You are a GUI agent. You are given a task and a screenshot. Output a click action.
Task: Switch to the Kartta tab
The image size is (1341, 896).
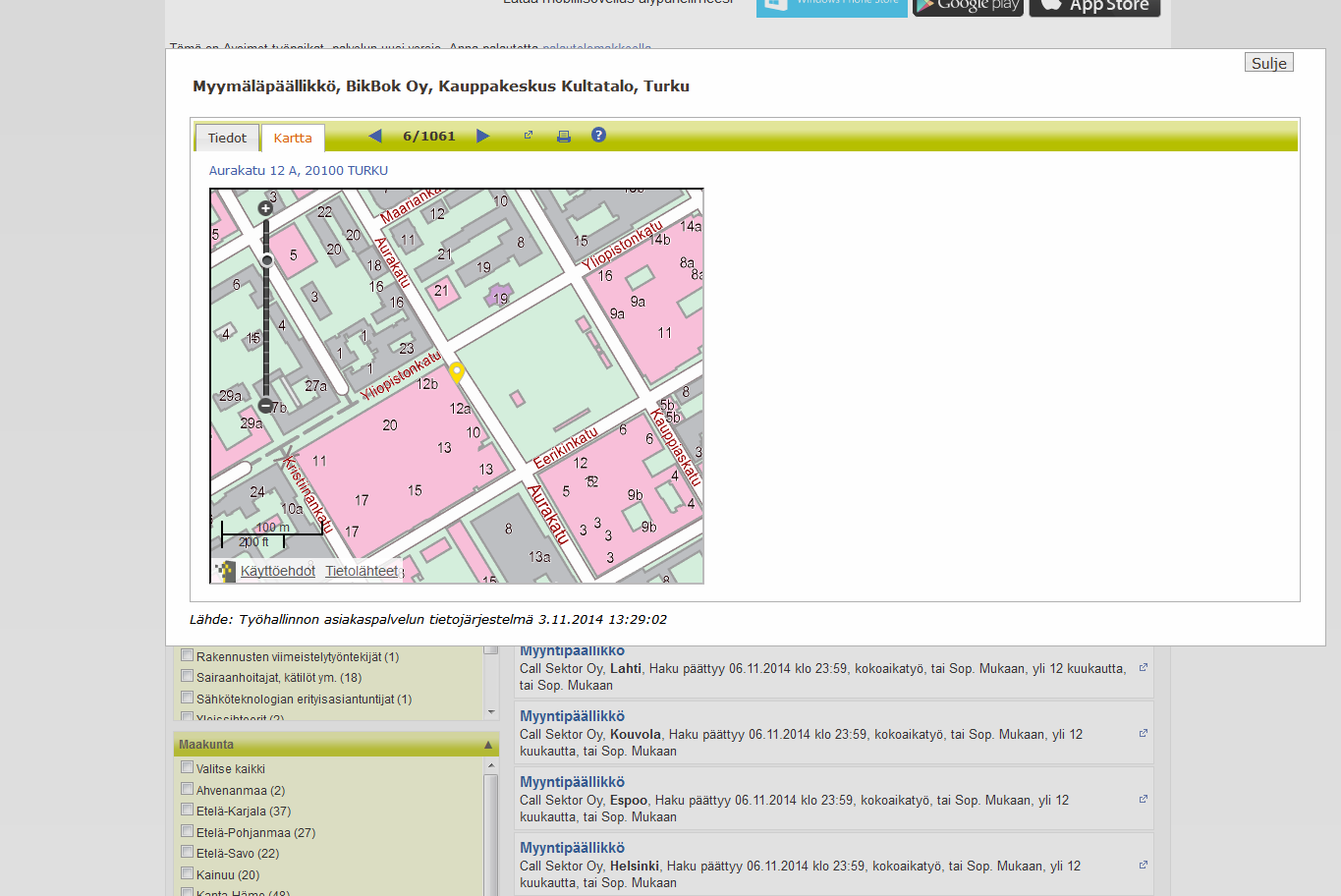[293, 138]
